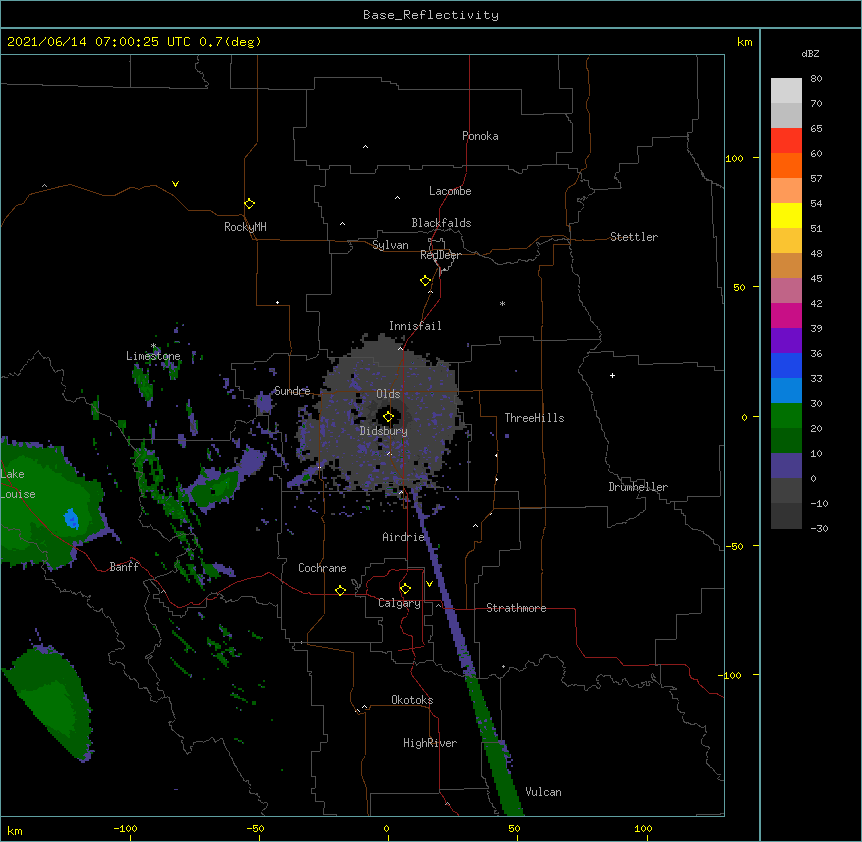Select the Drumheller label
The width and height of the screenshot is (862, 842).
638,487
